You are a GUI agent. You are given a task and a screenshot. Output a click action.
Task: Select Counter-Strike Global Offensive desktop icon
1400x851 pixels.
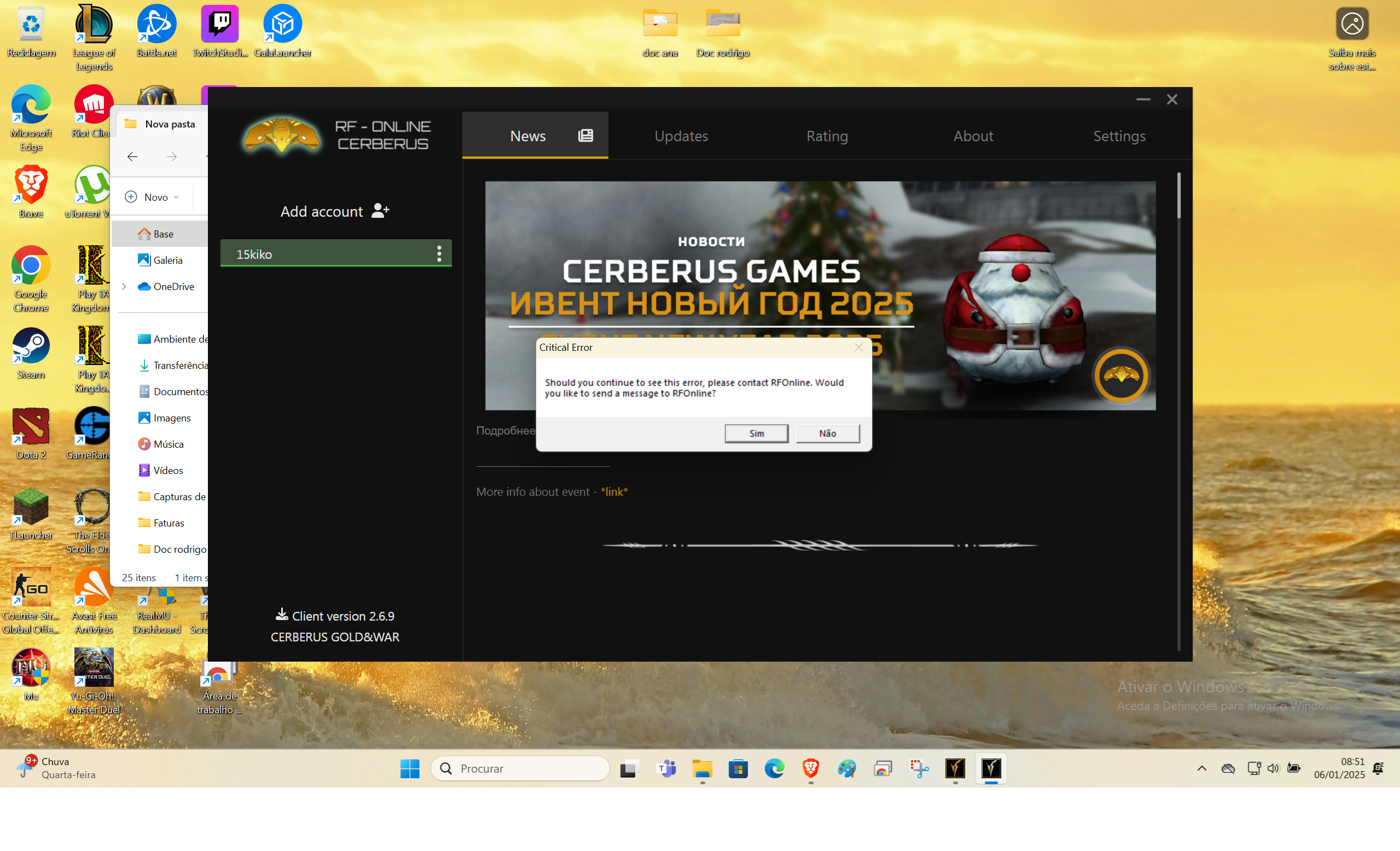point(31,601)
